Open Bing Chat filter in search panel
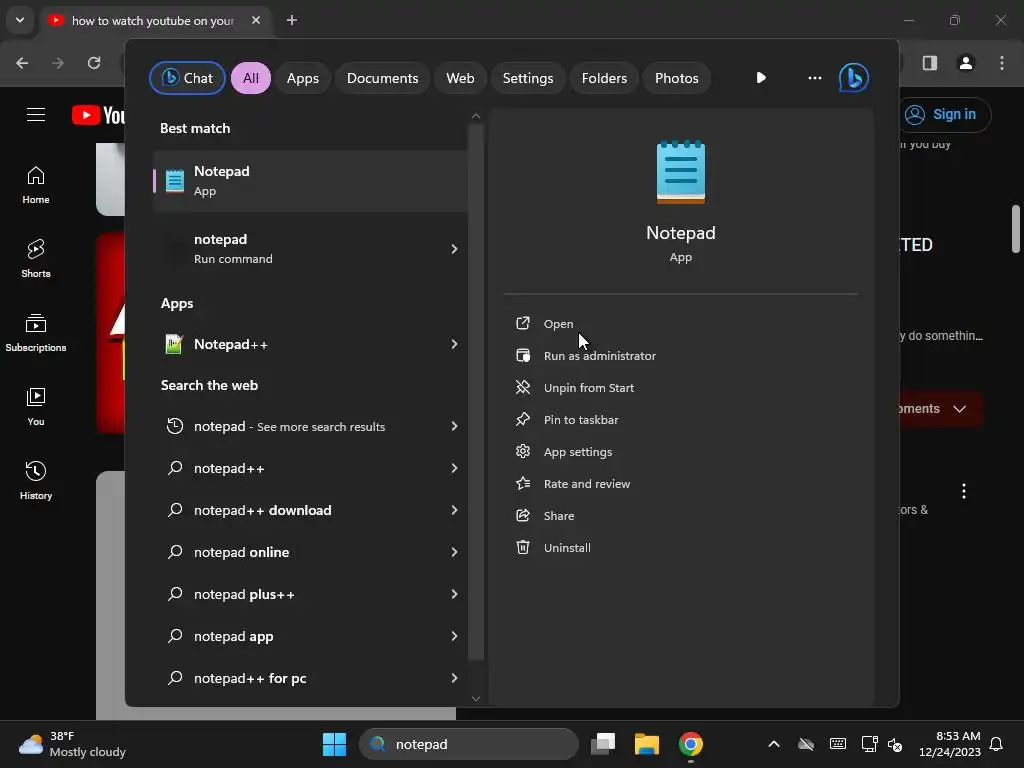The width and height of the screenshot is (1024, 768). pyautogui.click(x=187, y=78)
